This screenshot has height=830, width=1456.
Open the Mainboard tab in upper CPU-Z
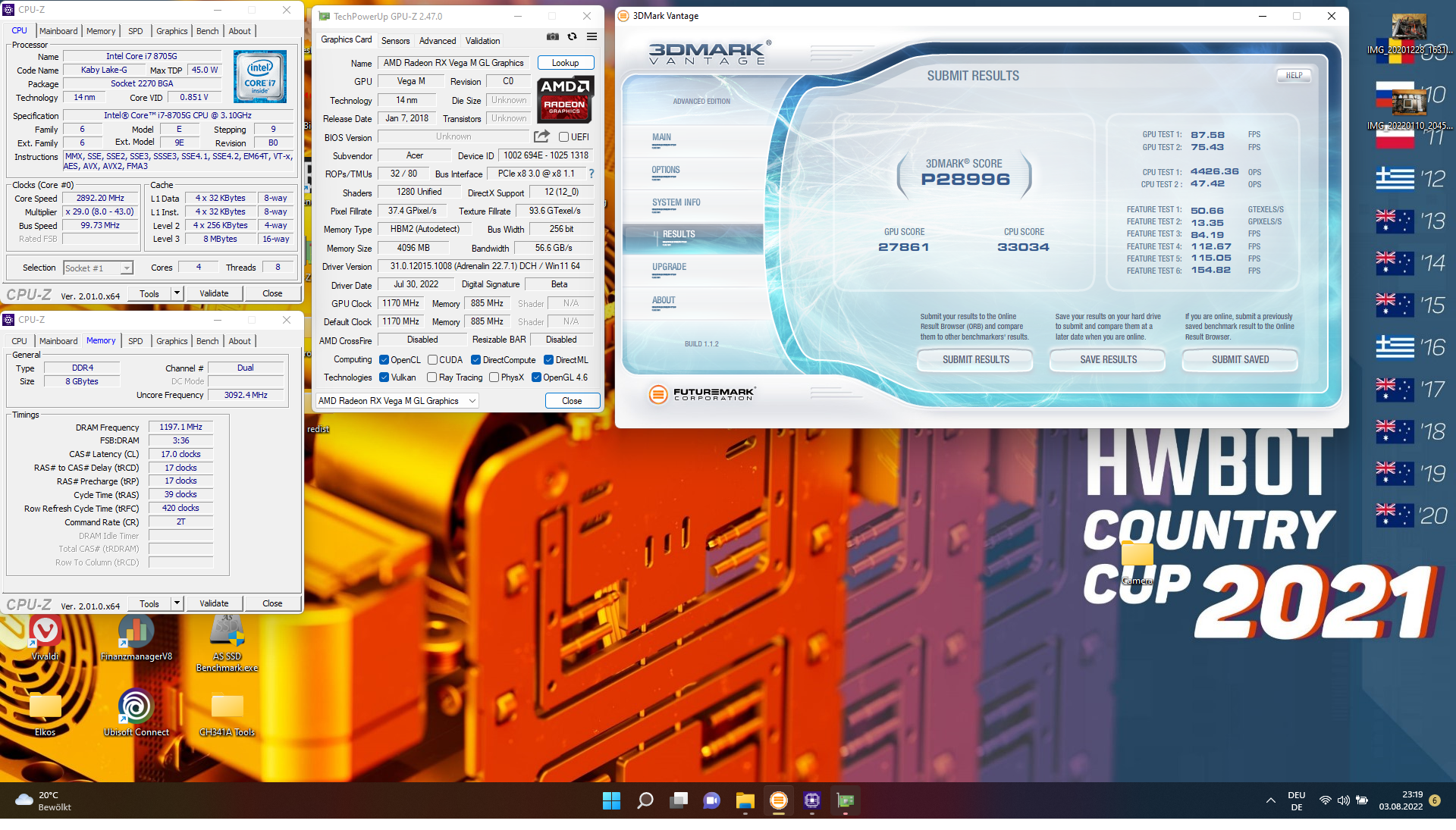coord(58,31)
